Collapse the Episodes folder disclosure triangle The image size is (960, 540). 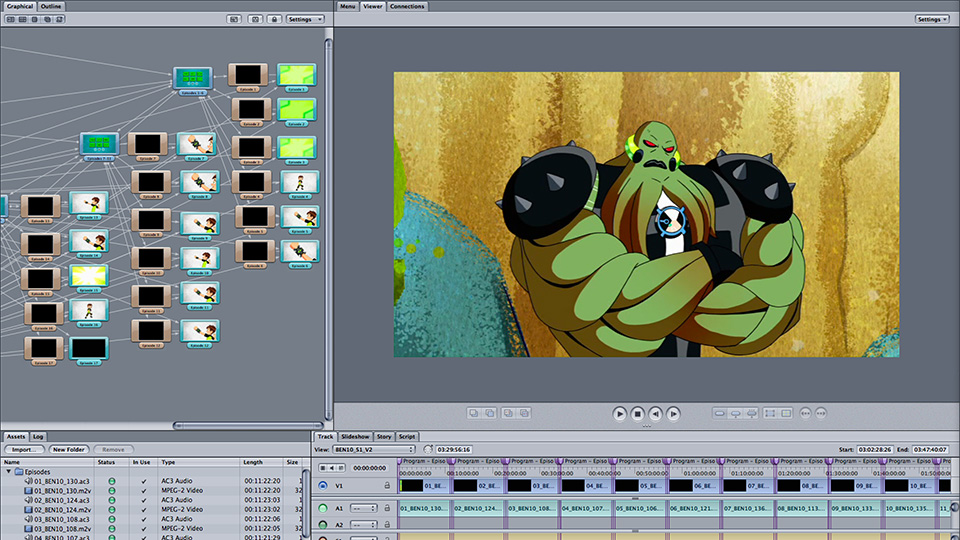click(9, 471)
